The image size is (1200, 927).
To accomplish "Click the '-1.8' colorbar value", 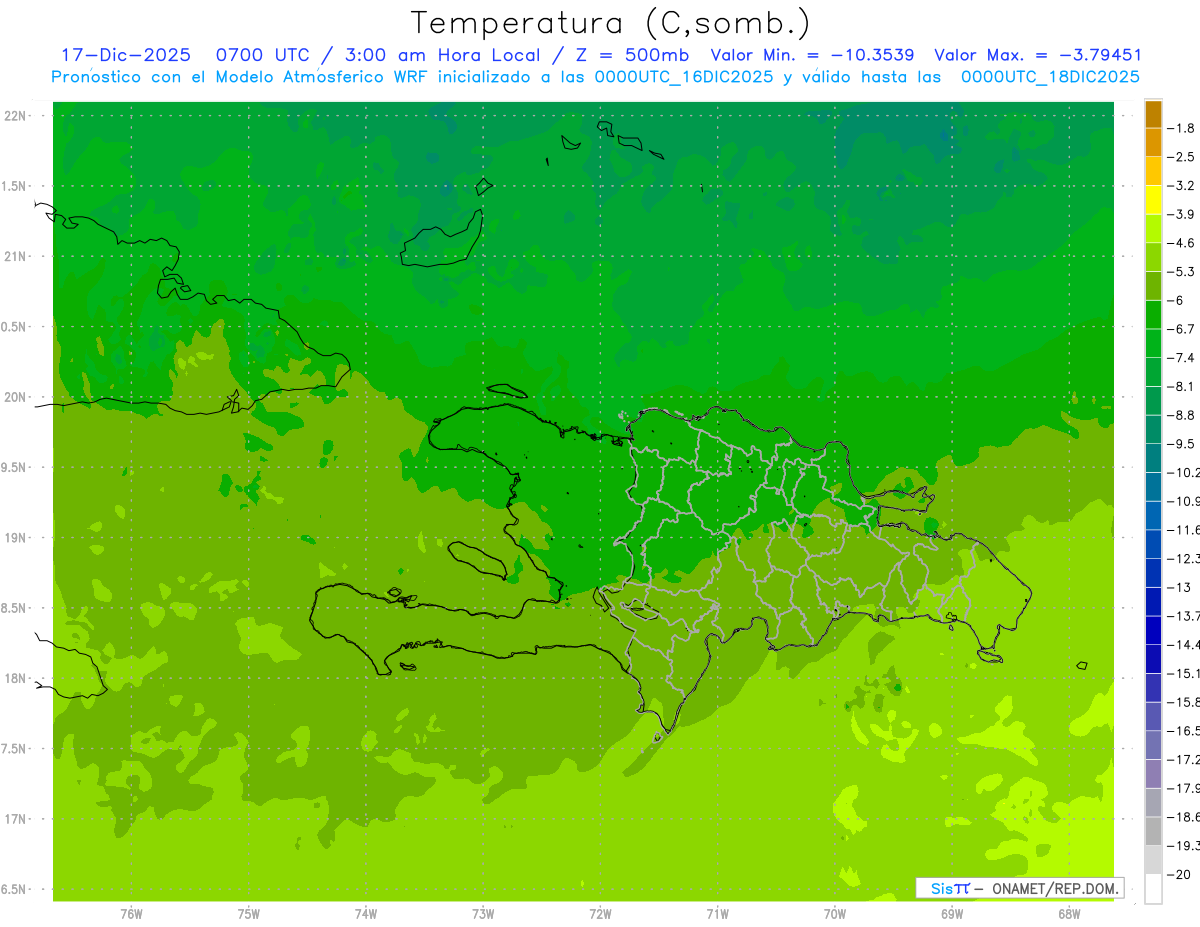I will point(1181,128).
